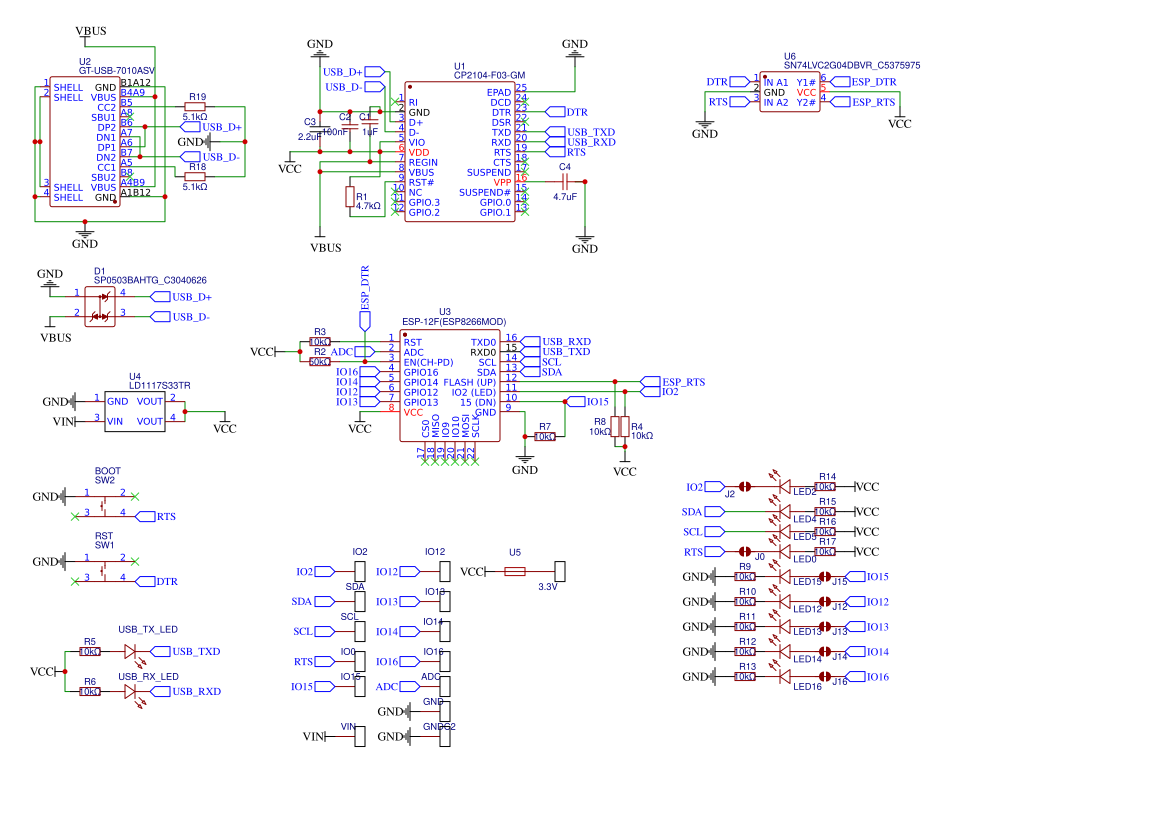Select the R13 resistor symbol
This screenshot has height=827, width=1169.
click(745, 677)
